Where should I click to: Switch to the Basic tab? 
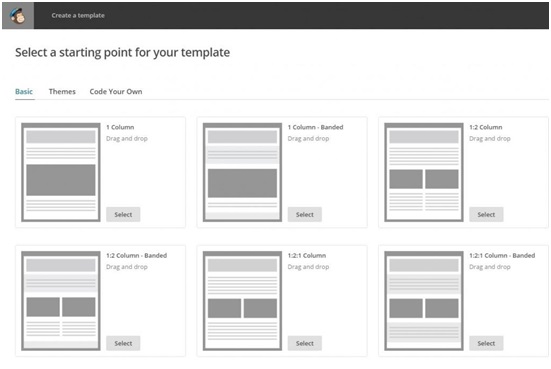pos(24,92)
